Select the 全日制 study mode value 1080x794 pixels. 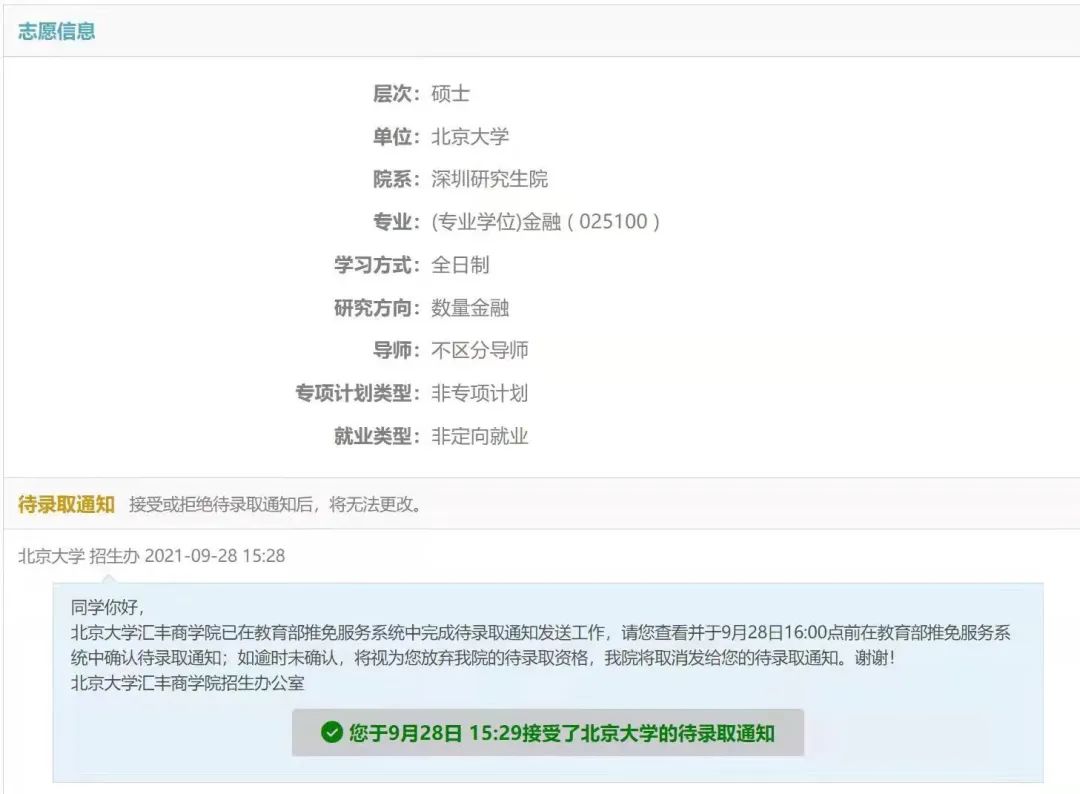point(460,264)
